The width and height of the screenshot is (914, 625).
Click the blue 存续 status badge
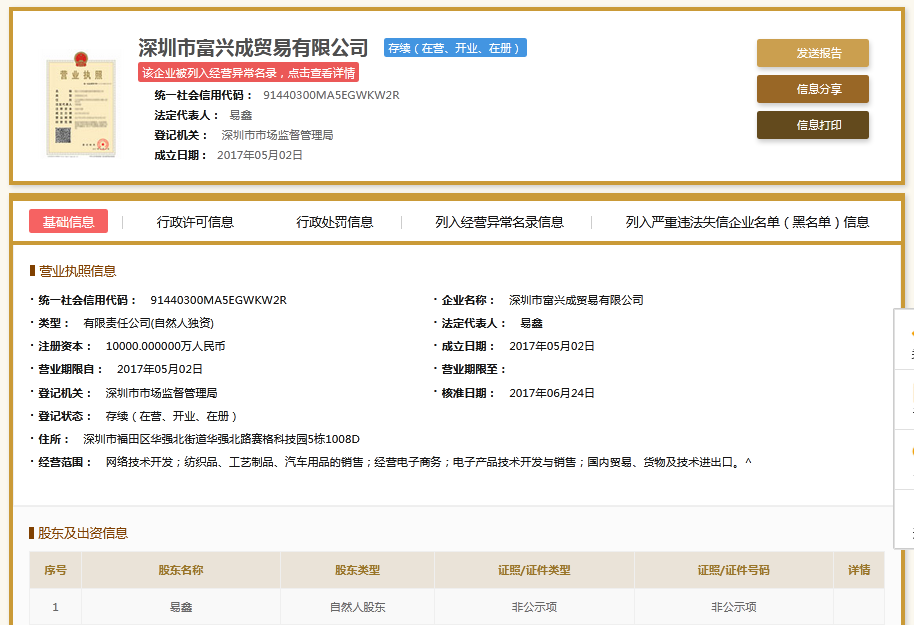tap(455, 48)
